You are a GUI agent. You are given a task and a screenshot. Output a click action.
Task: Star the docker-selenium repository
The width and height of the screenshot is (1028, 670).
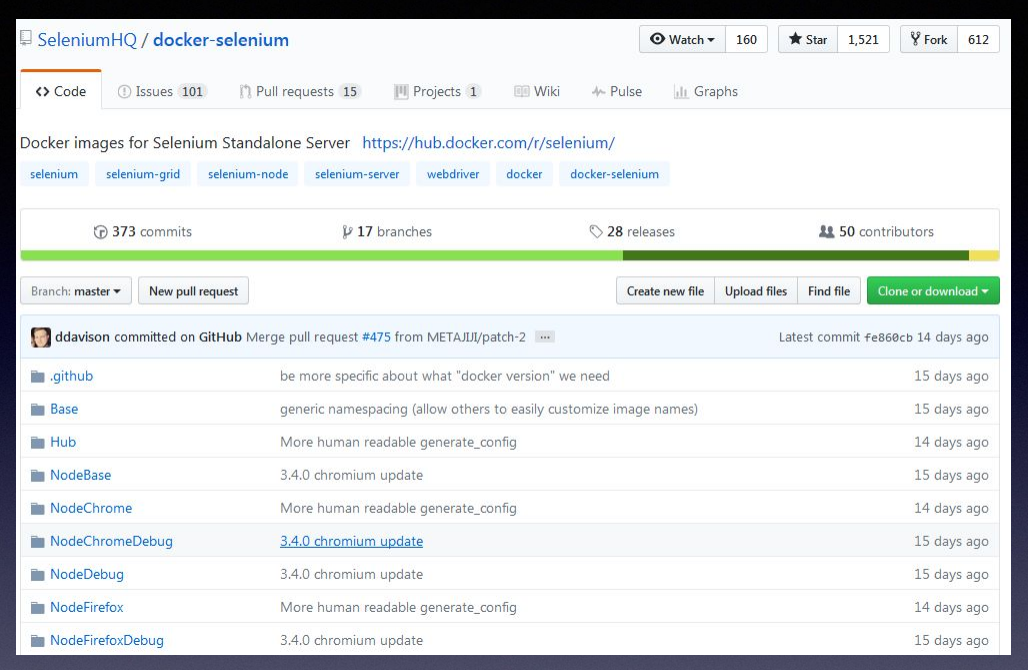click(808, 39)
